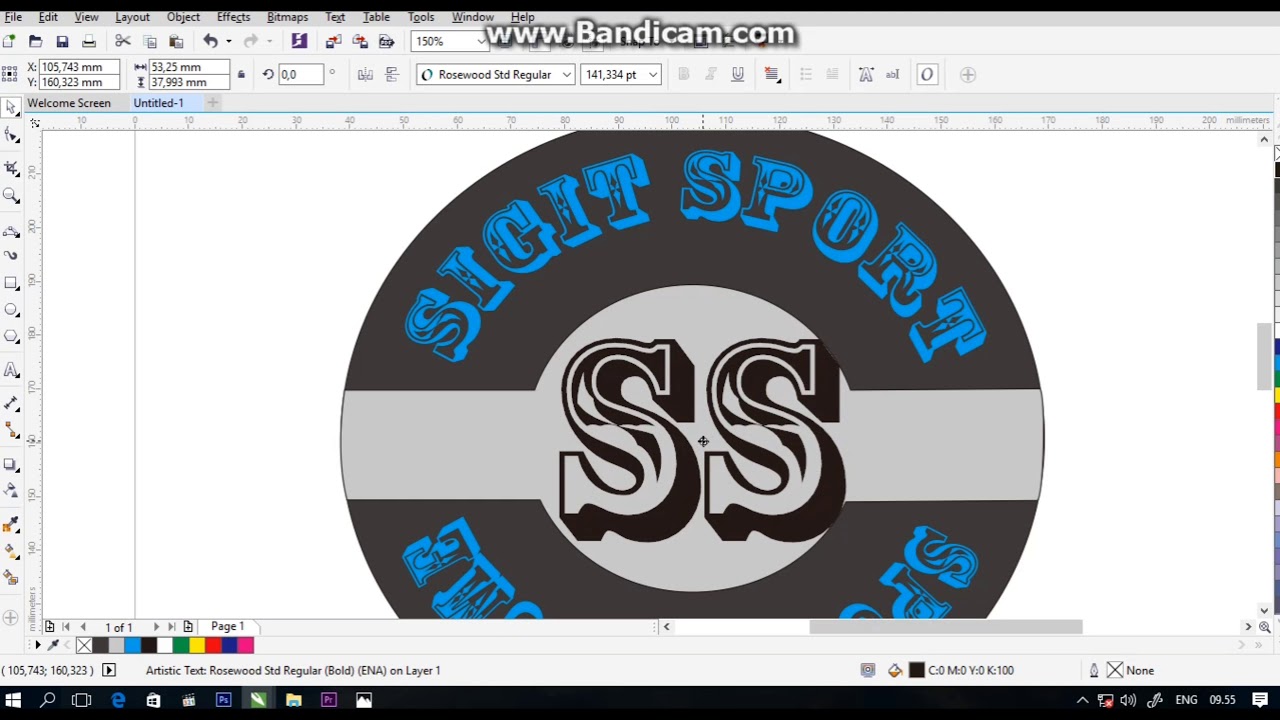The width and height of the screenshot is (1280, 720).
Task: Add page after current page icon
Action: click(x=188, y=627)
